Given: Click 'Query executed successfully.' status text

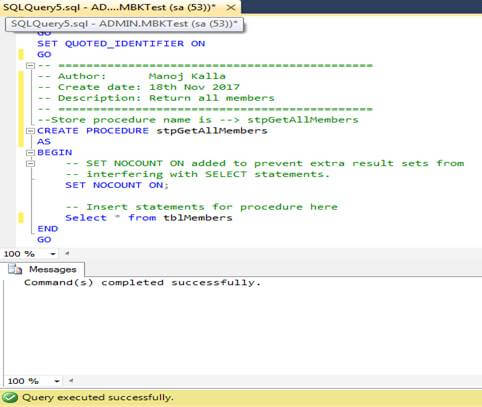Looking at the screenshot, I should click(x=98, y=397).
